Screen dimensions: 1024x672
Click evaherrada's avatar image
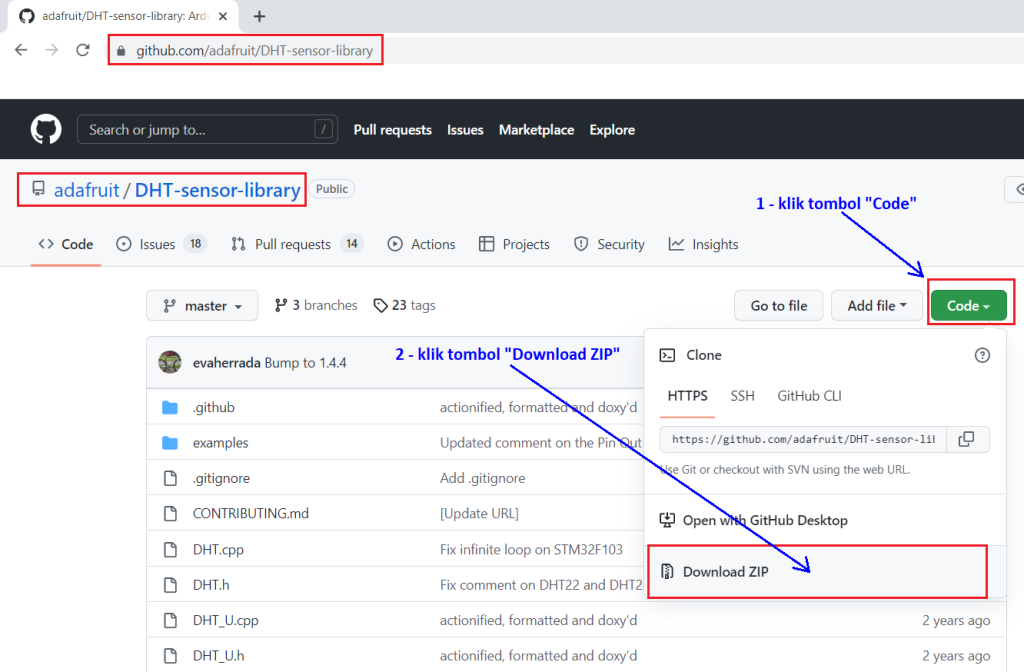[172, 365]
